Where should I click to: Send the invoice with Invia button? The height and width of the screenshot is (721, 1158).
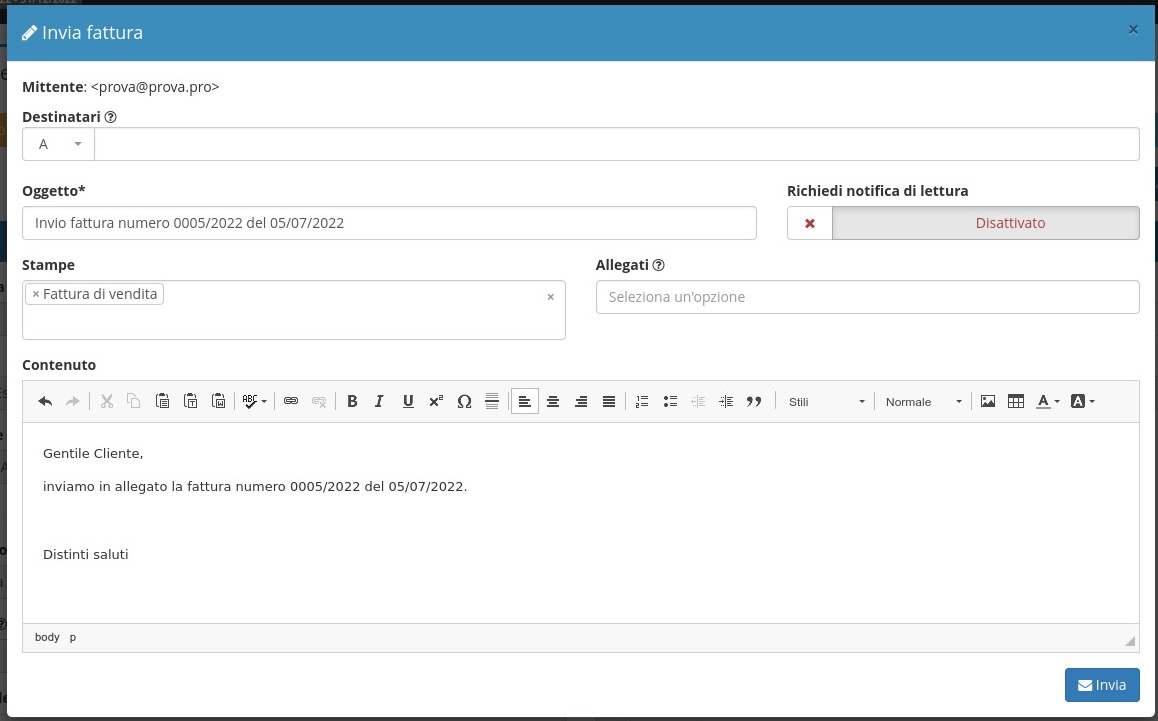(x=1101, y=685)
